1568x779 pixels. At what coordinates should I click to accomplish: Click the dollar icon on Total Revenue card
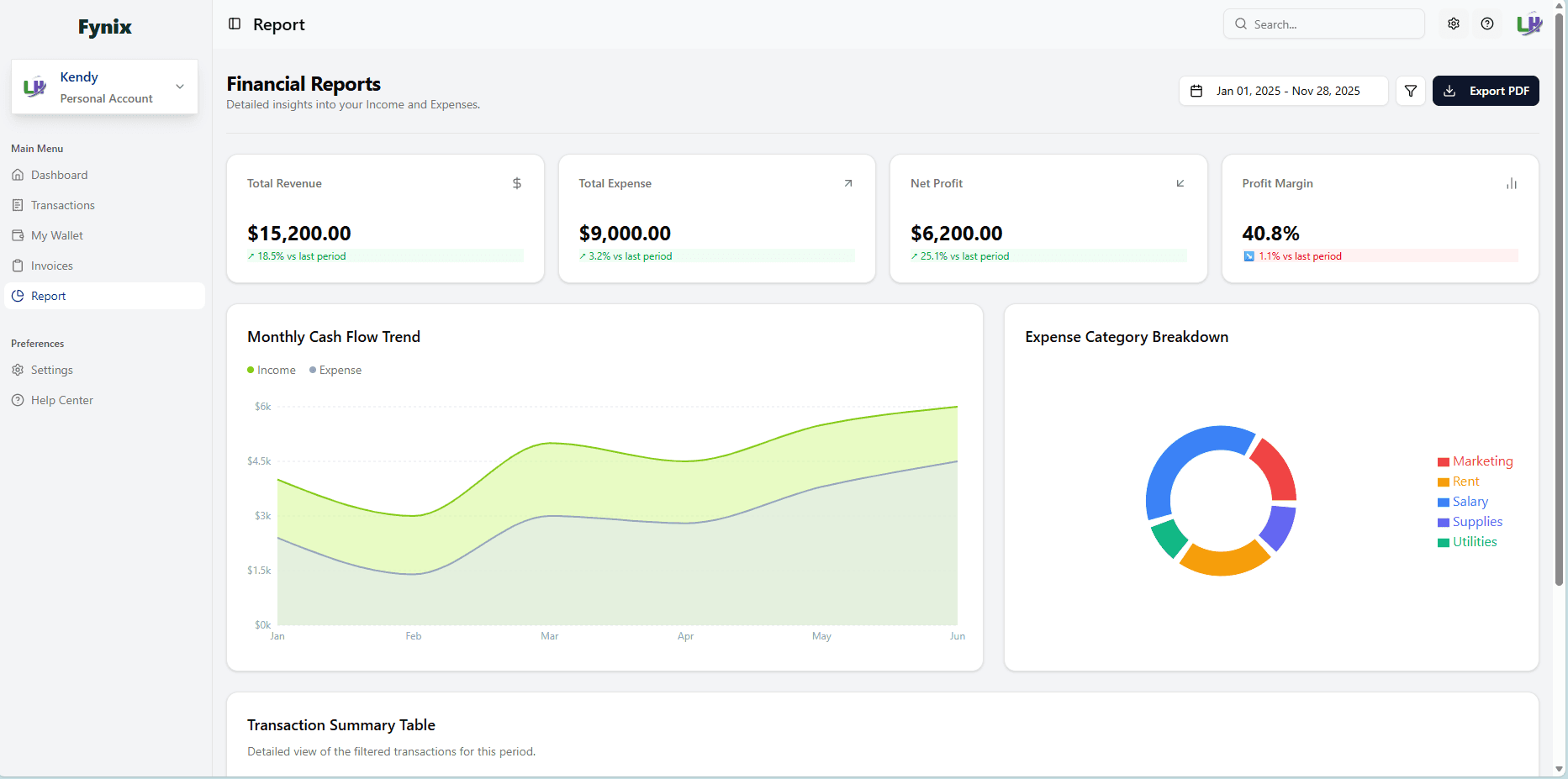tap(516, 183)
